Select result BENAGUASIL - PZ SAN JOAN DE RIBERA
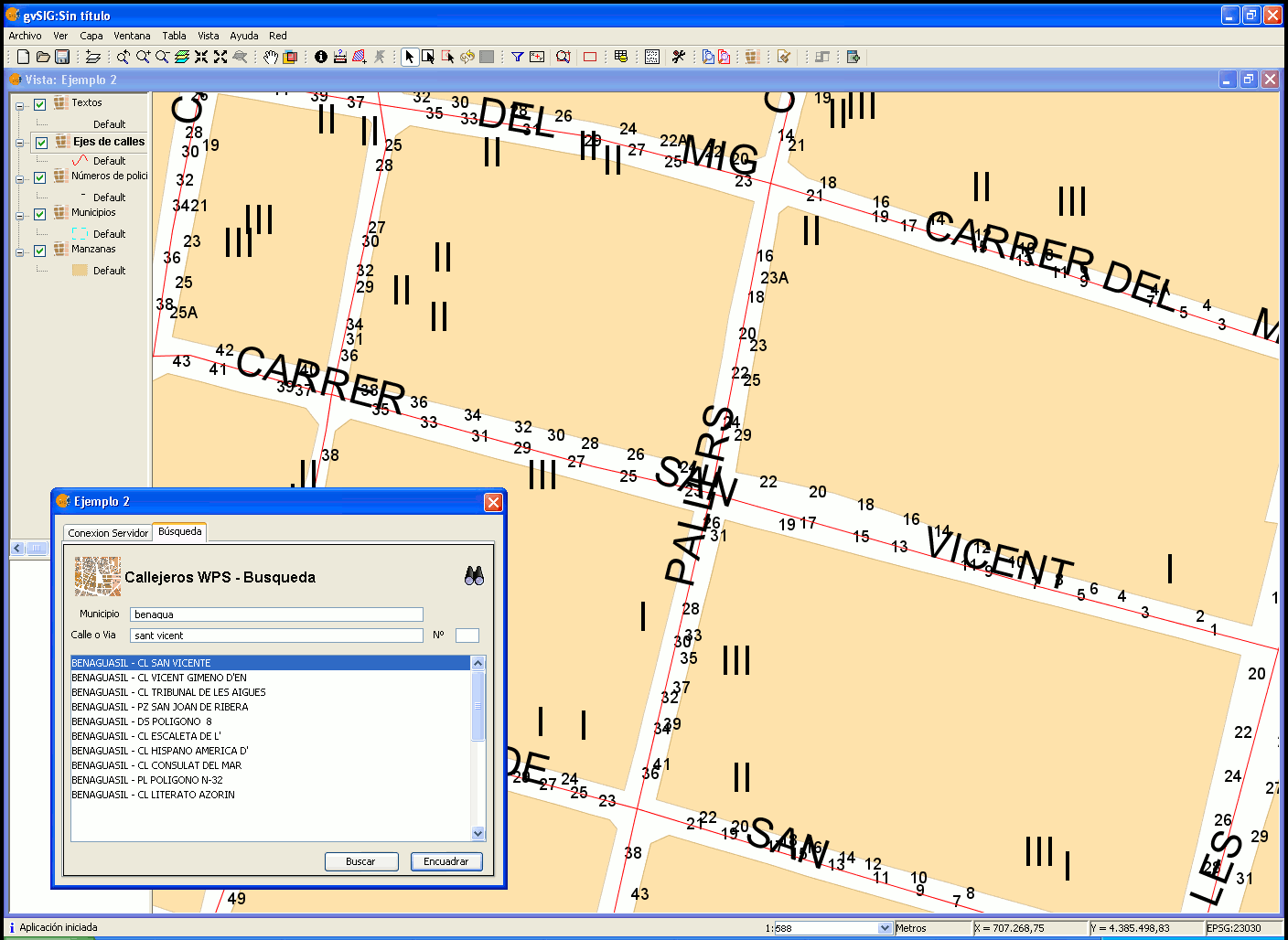The width and height of the screenshot is (1288, 940). [271, 707]
